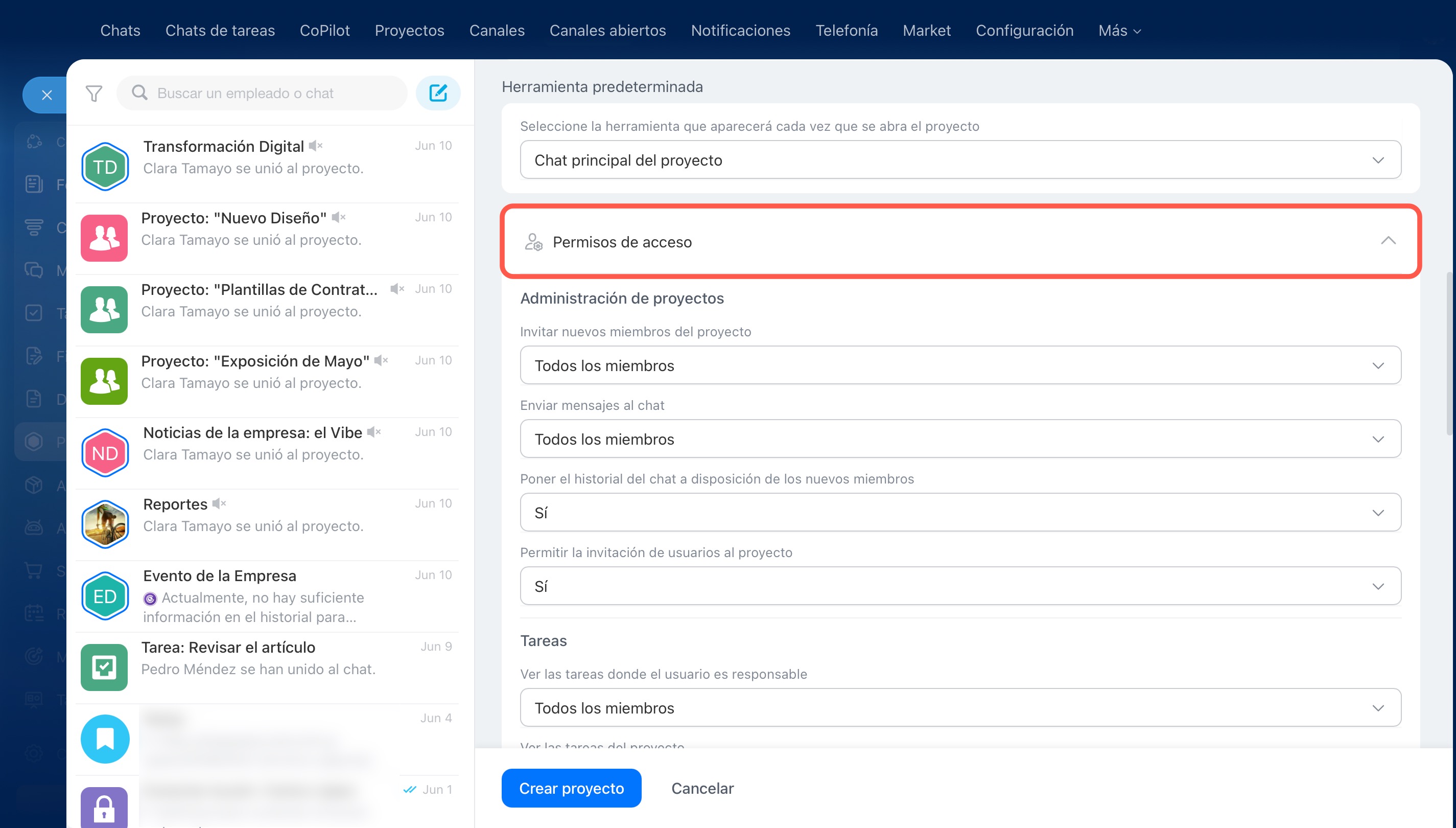Click the avatar of Proyecto "Exposición de Mayo"

[104, 381]
